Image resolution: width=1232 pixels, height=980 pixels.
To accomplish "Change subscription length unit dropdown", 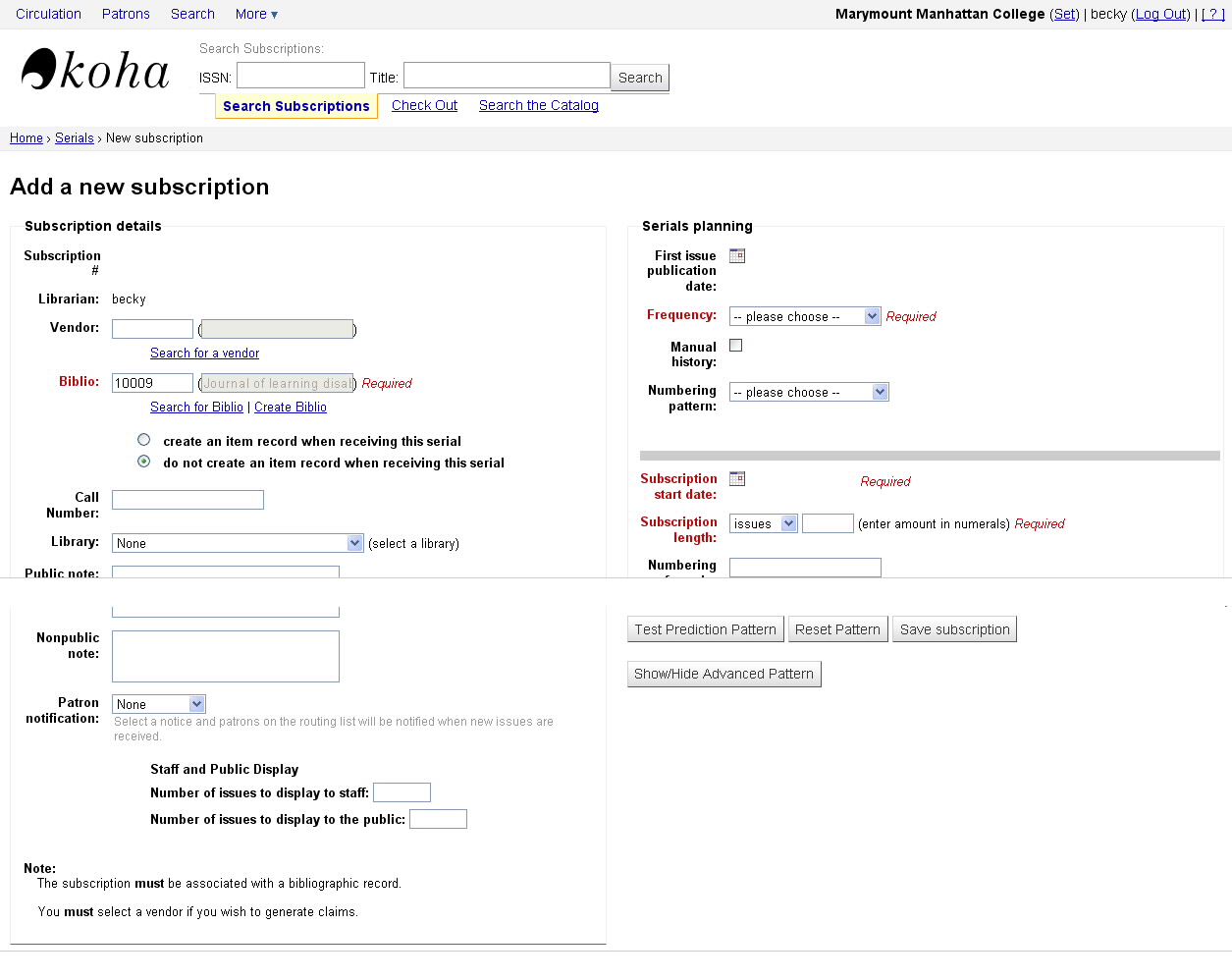I will (x=763, y=523).
